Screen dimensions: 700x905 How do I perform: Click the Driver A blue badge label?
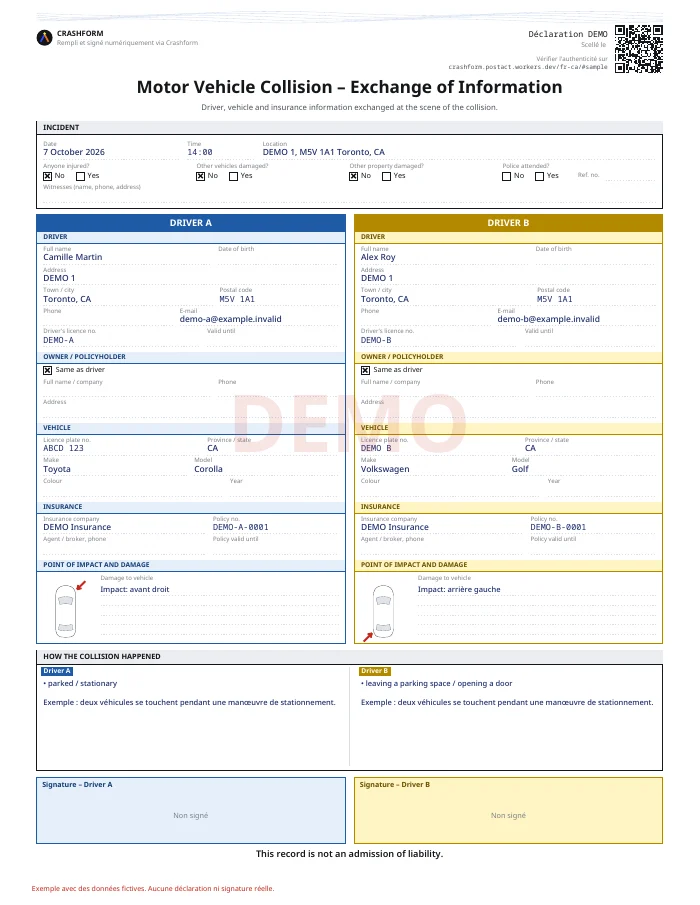tap(57, 671)
